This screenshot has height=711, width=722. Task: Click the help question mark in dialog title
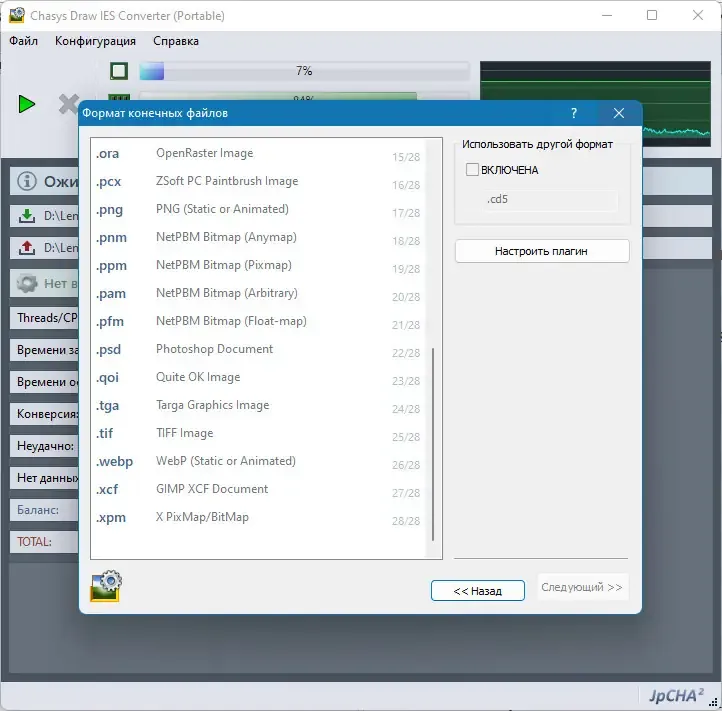click(574, 113)
